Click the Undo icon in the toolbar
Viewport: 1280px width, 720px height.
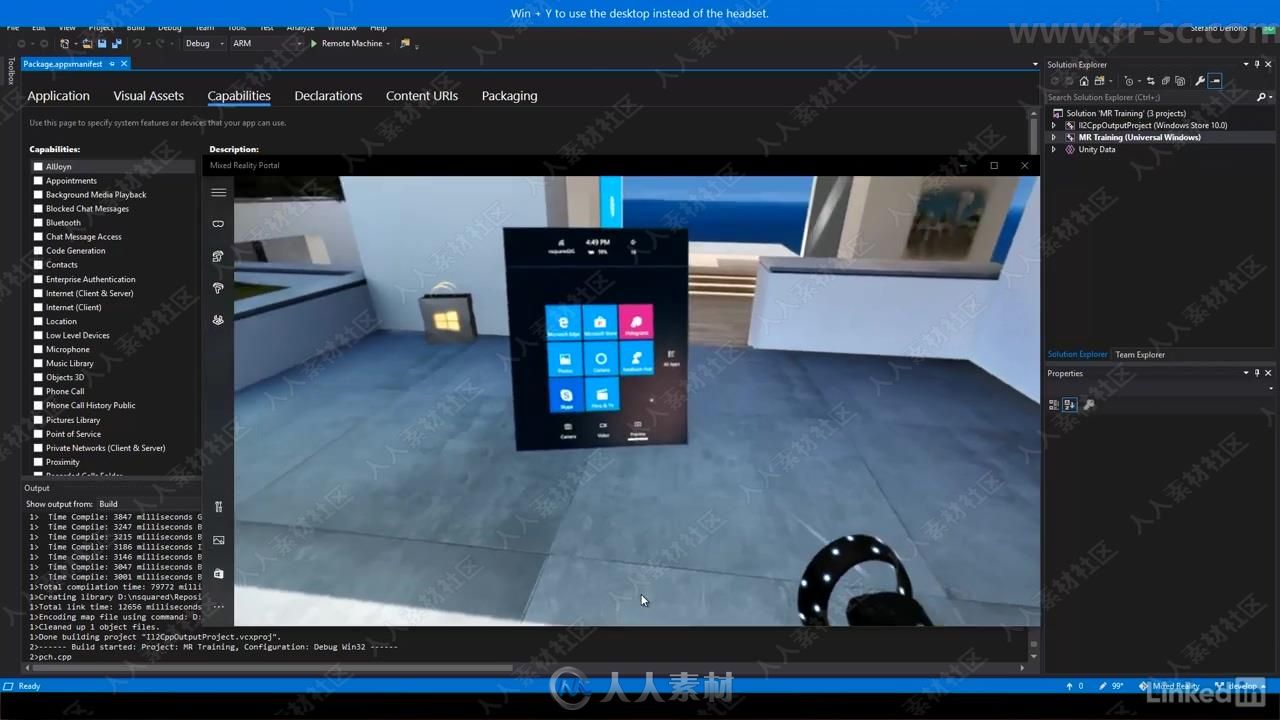tap(137, 44)
